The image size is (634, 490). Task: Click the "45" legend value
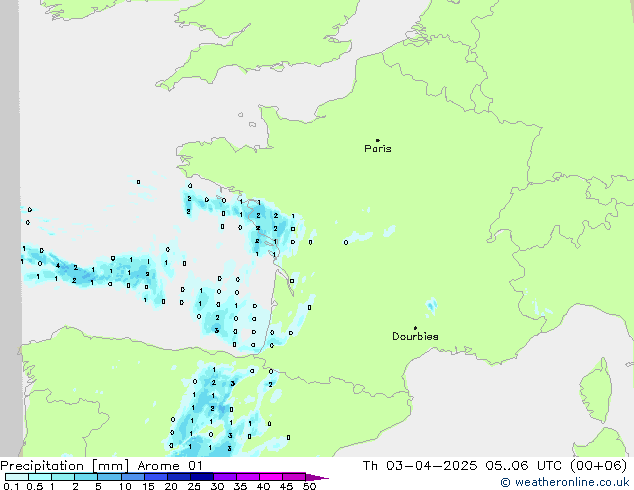[287, 486]
